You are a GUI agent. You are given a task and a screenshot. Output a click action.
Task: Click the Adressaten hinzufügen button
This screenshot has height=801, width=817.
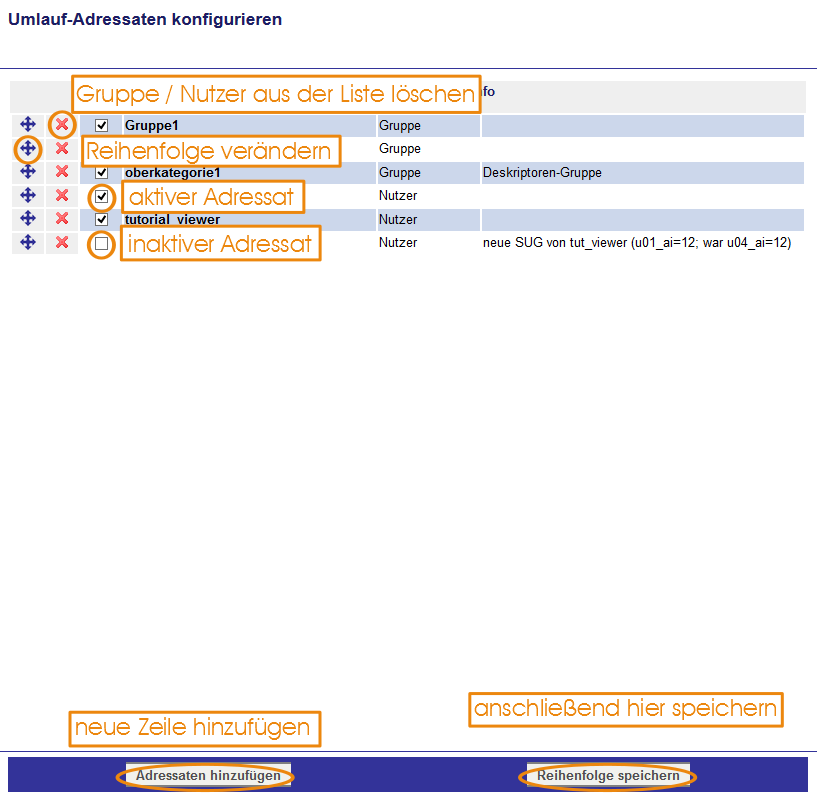[x=208, y=775]
